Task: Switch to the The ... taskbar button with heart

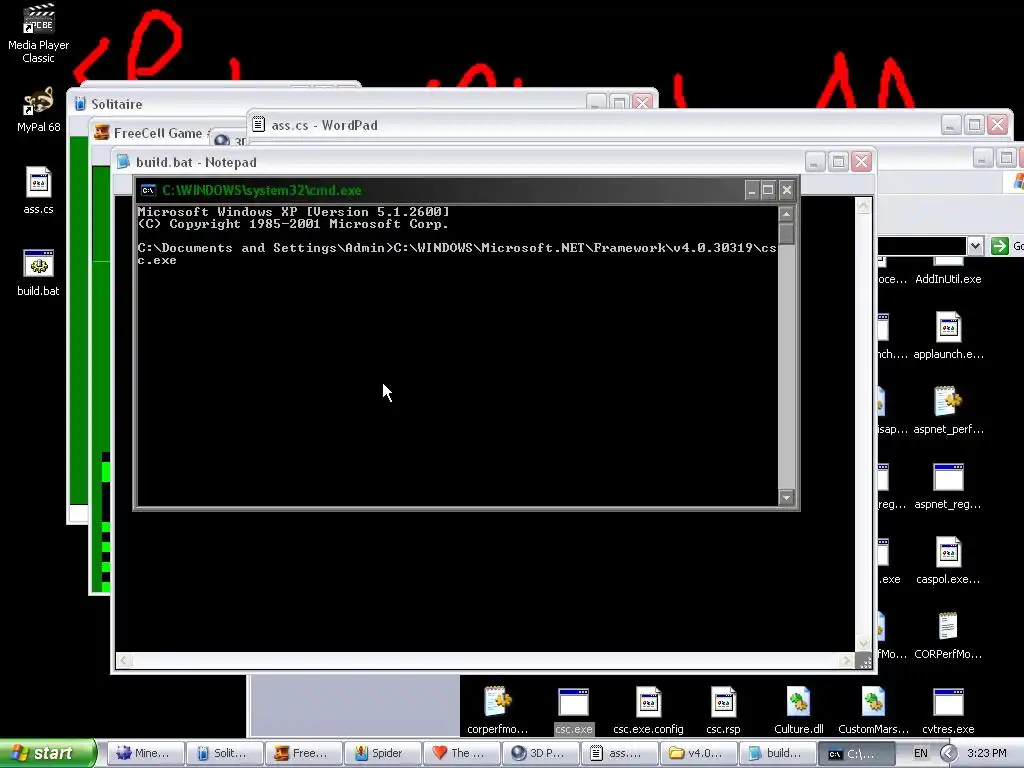Action: [461, 753]
